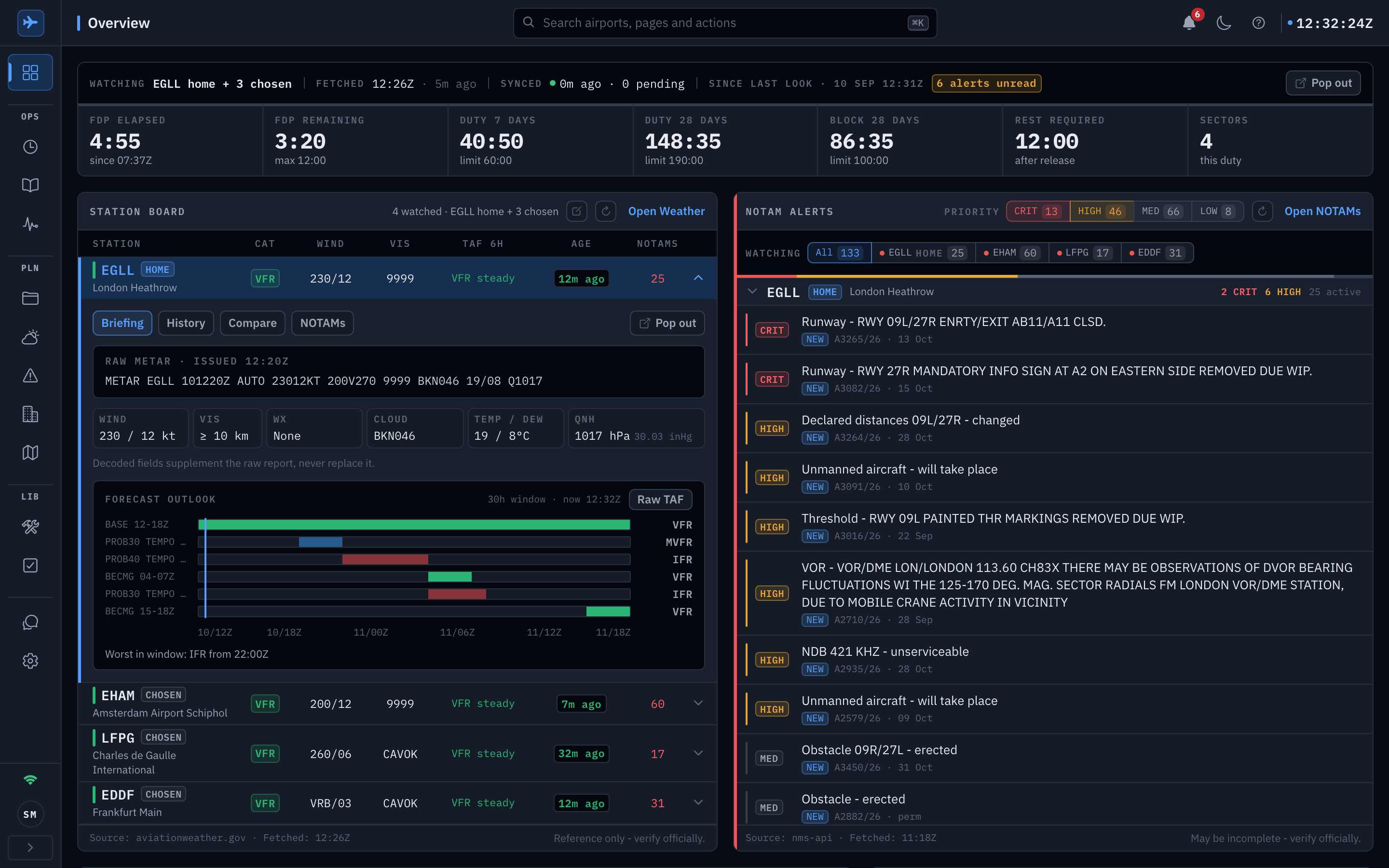
Task: Open the Overview dashboard grid icon
Action: [x=30, y=72]
